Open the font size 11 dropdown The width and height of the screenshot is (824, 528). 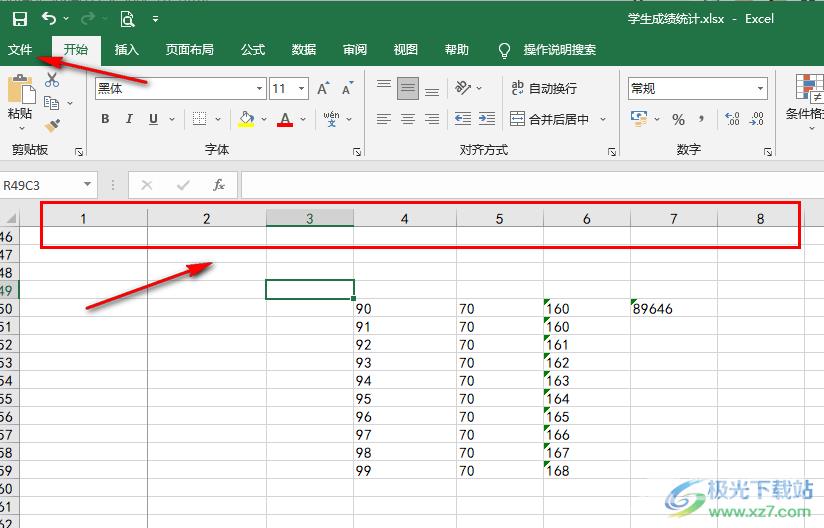[x=302, y=88]
